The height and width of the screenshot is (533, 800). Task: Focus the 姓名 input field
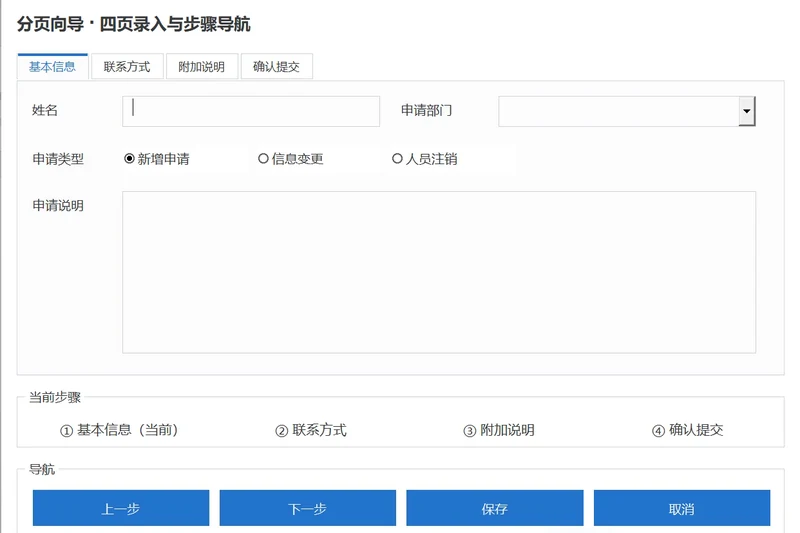[251, 111]
